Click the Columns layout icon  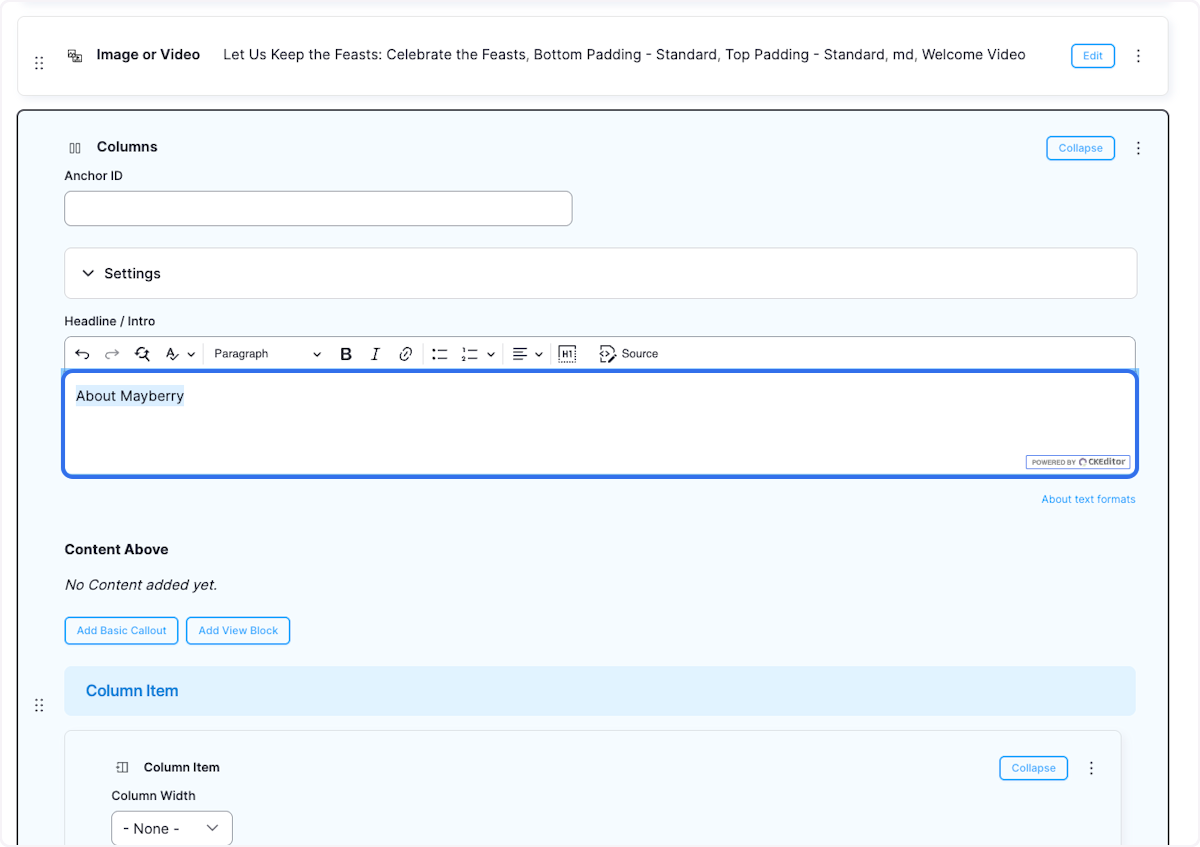pyautogui.click(x=75, y=148)
